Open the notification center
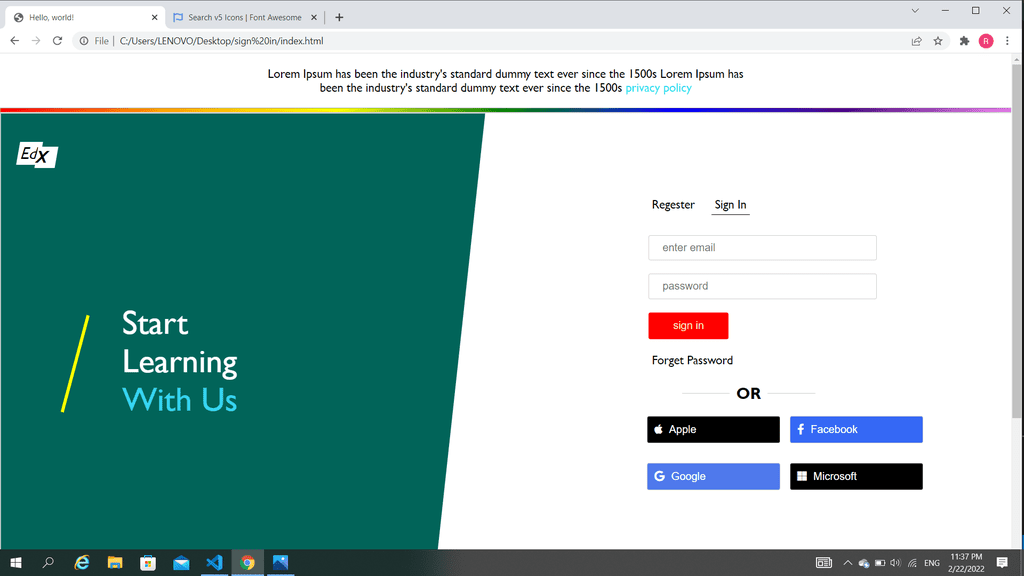The image size is (1024, 576). 1002,562
